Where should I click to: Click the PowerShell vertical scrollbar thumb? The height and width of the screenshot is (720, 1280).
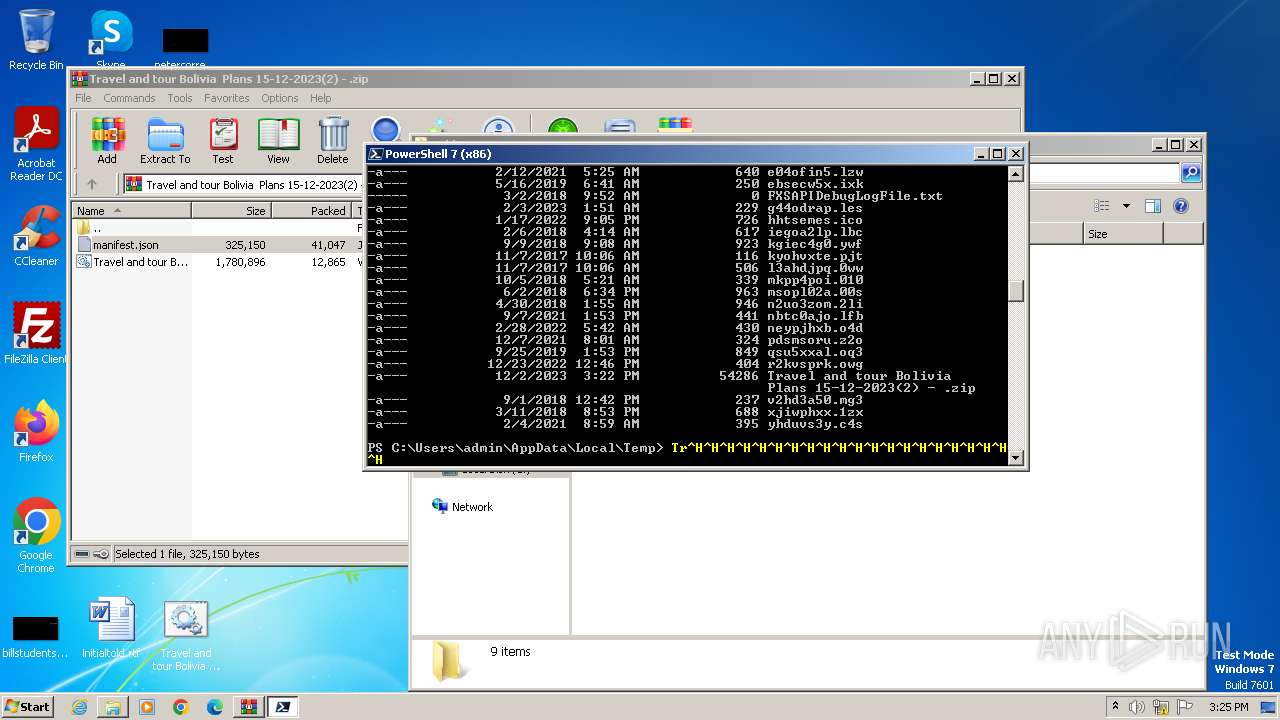[x=1015, y=291]
